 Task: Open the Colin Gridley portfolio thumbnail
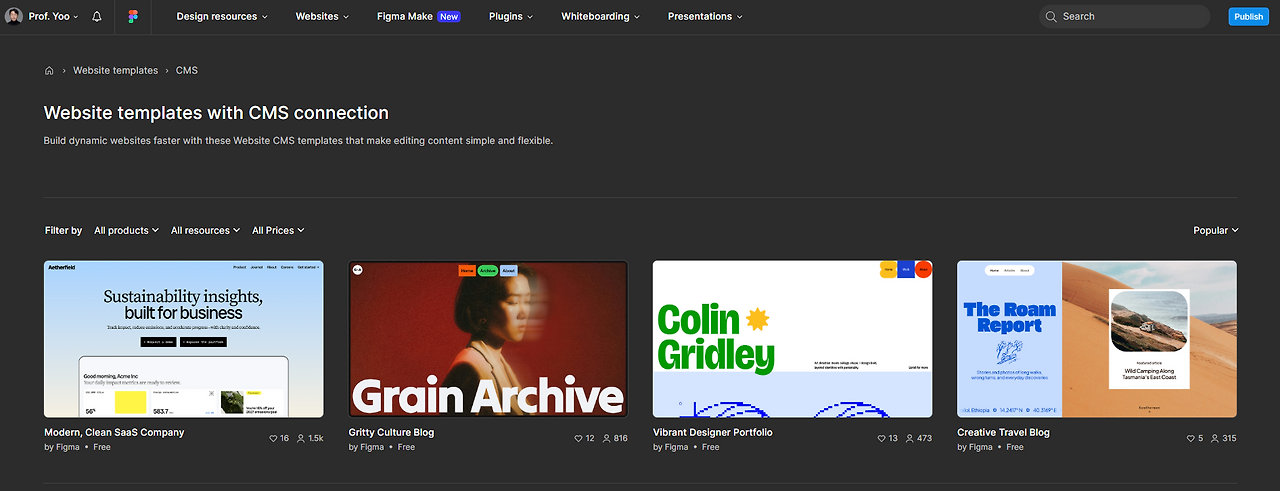793,339
